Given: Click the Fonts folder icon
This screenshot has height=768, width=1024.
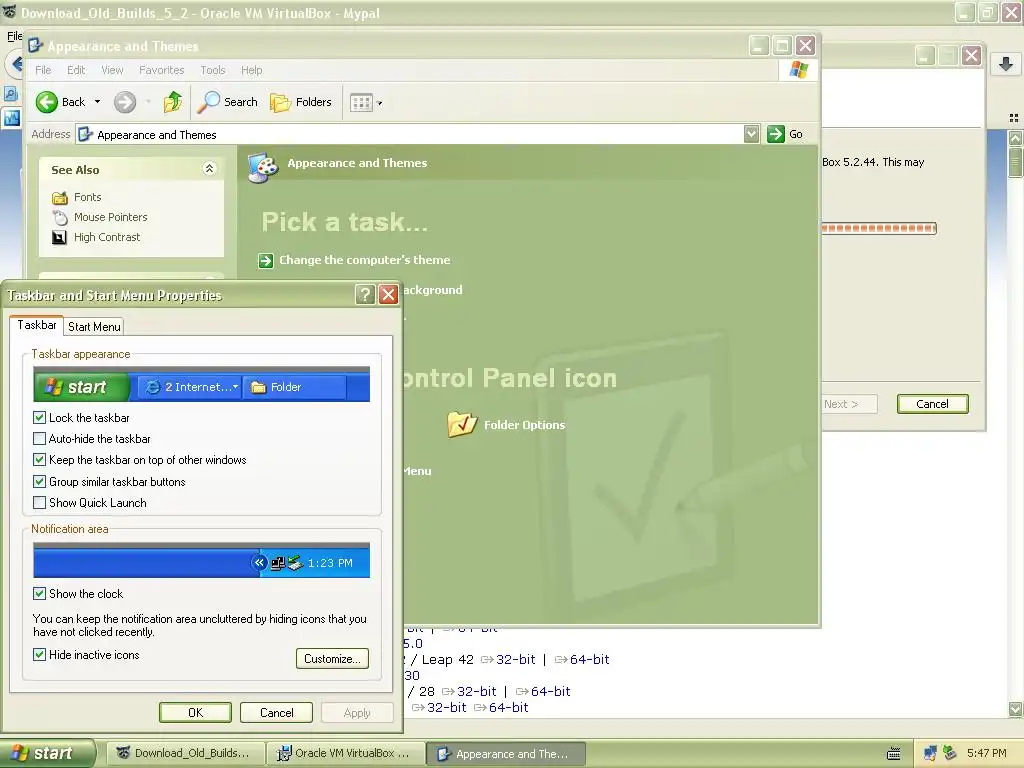Looking at the screenshot, I should [x=59, y=197].
